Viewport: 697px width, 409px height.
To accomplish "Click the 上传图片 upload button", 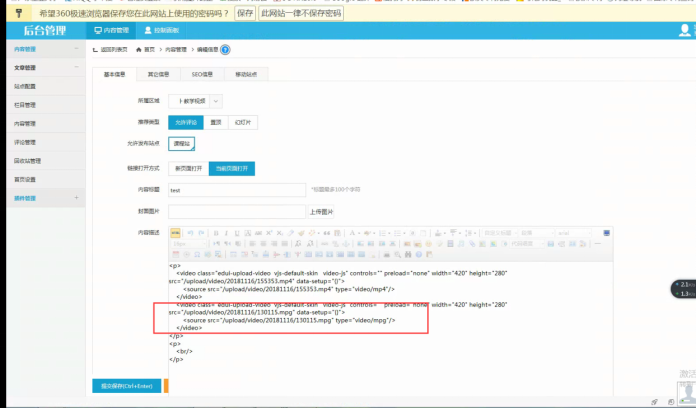I will (321, 212).
